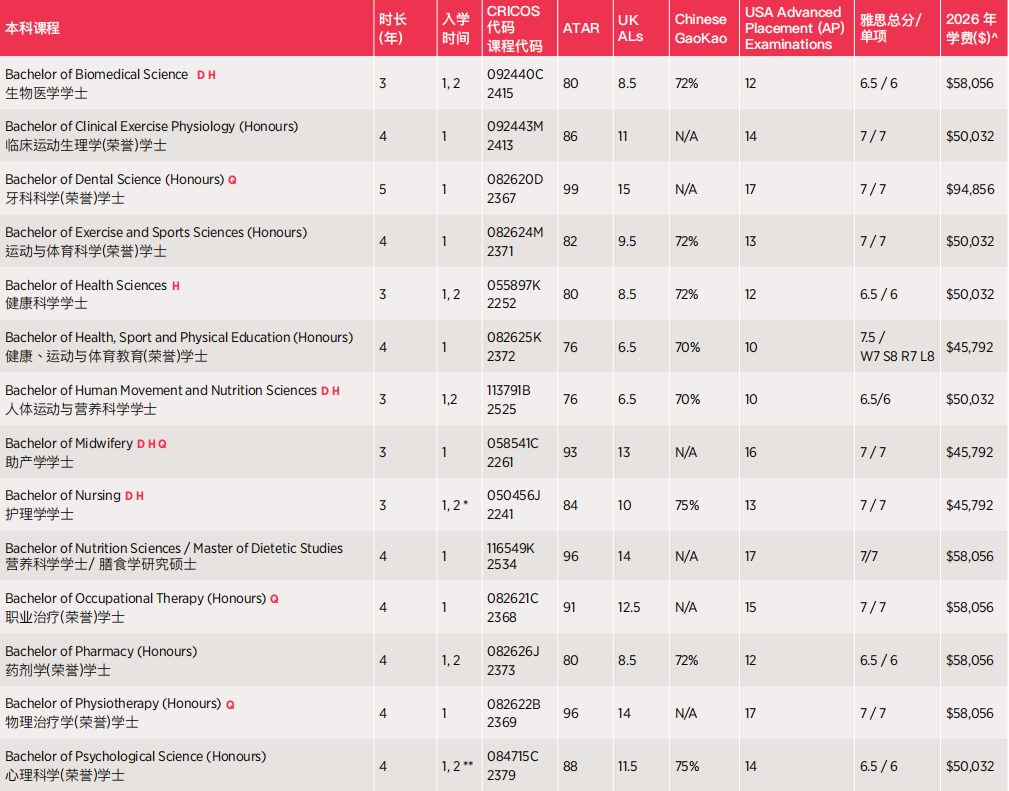Click the $45,792 fee in the Nursing row
1009x791 pixels.
click(x=970, y=505)
